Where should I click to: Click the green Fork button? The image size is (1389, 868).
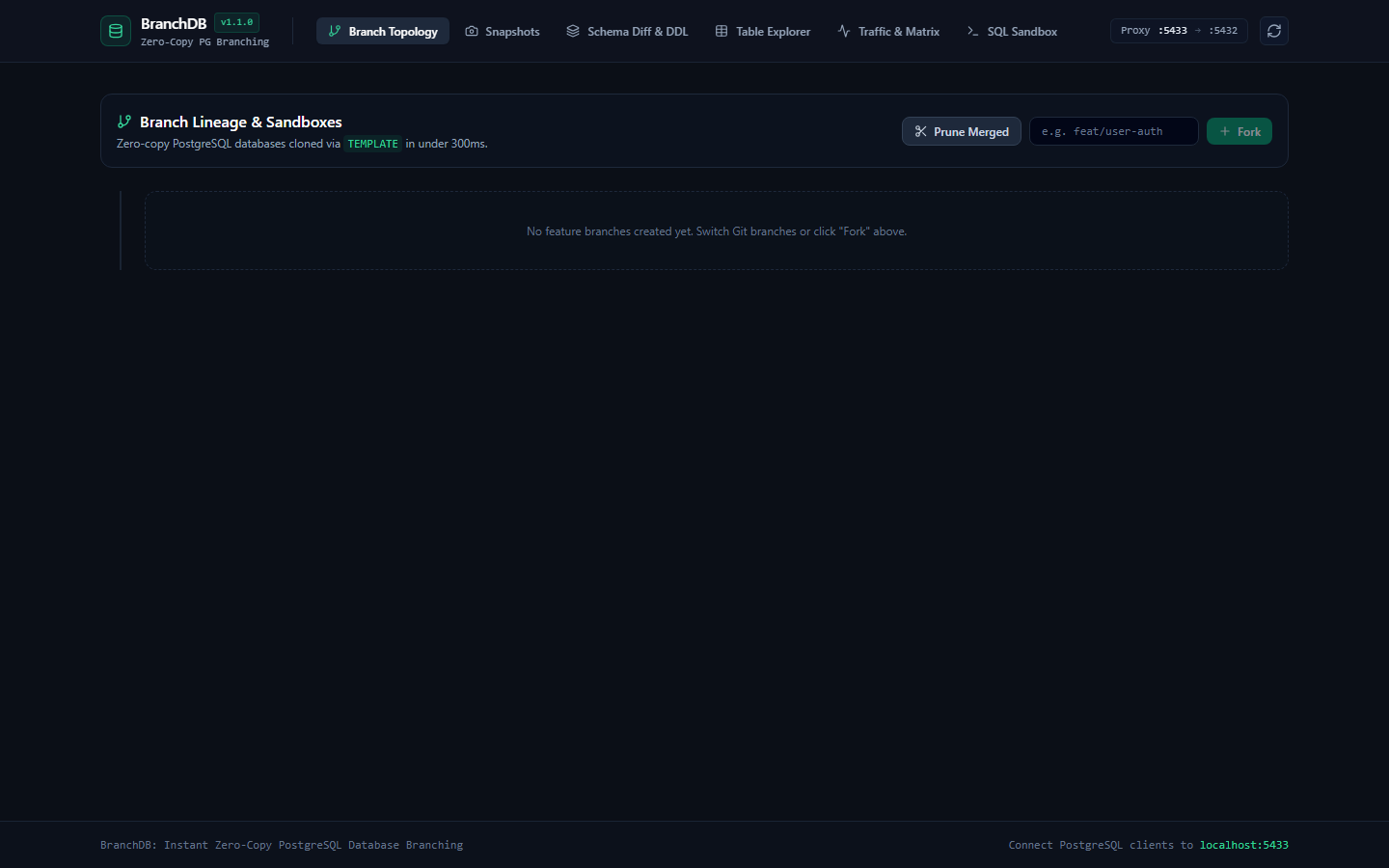[x=1239, y=131]
